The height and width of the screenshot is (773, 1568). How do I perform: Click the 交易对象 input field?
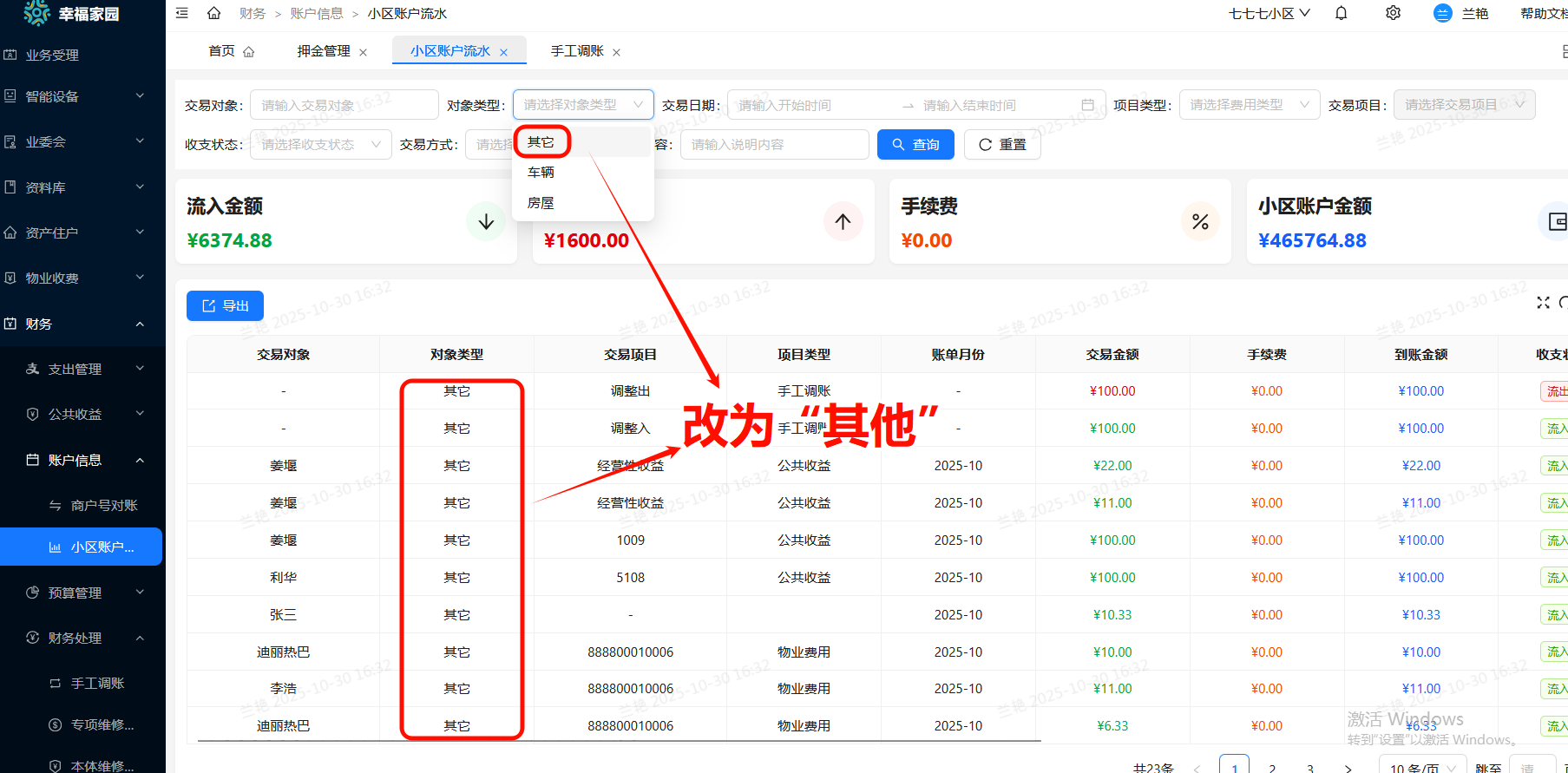point(344,105)
